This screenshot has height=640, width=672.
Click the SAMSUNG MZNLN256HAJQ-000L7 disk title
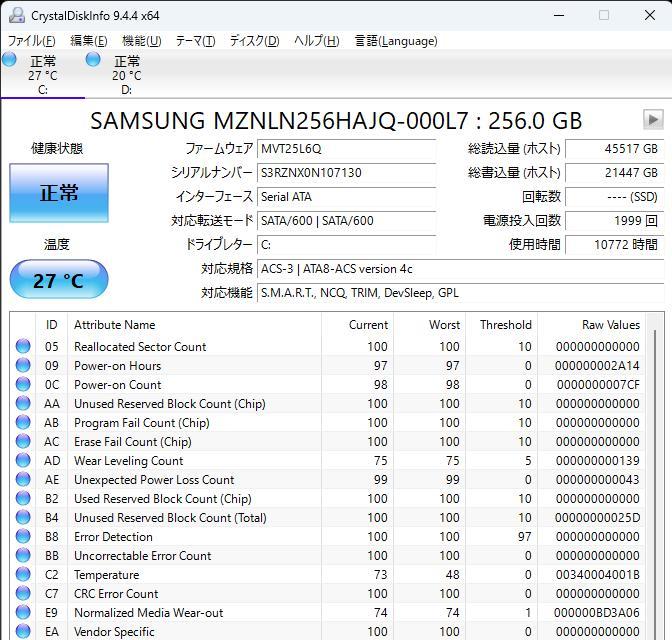point(336,121)
